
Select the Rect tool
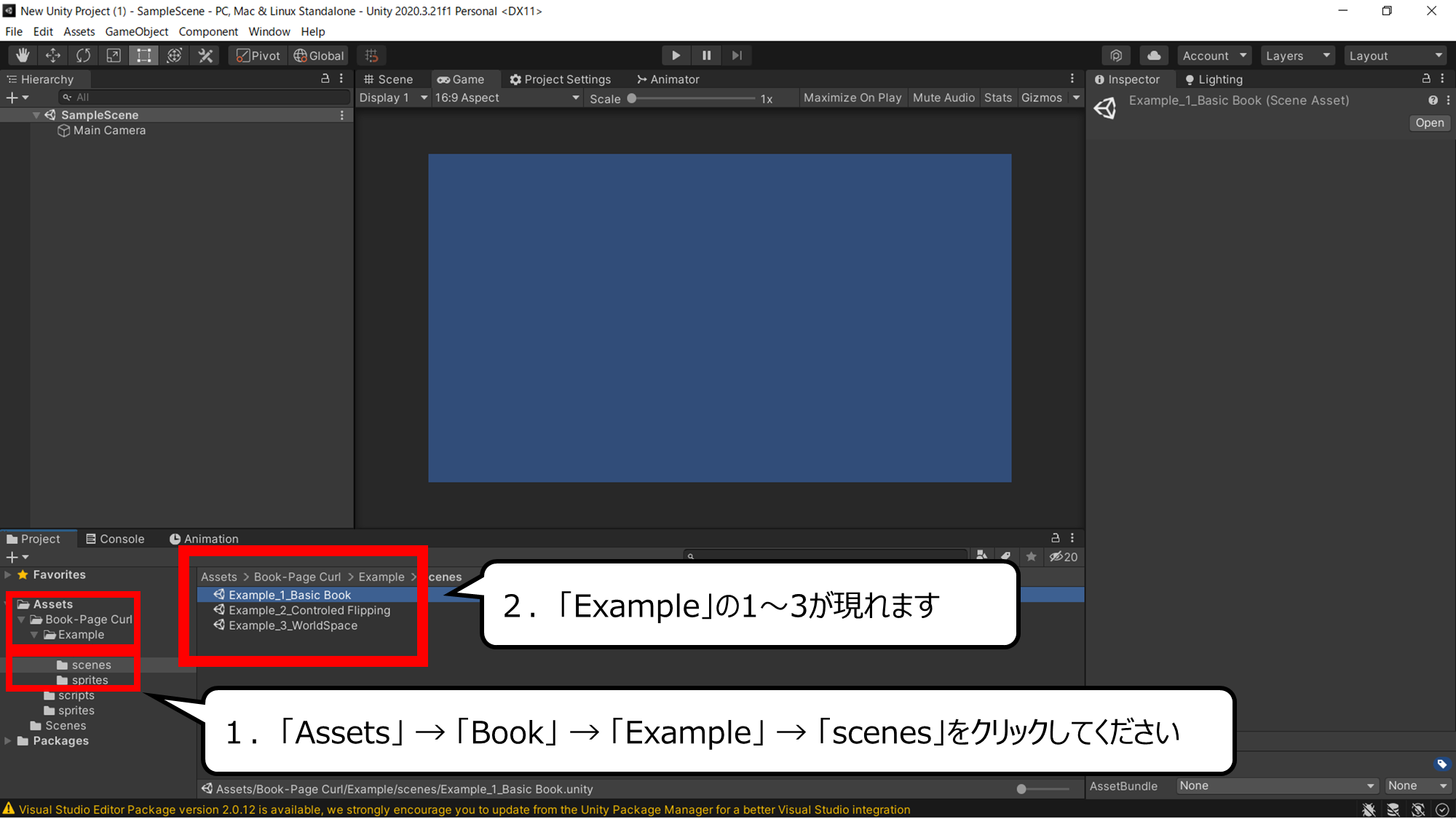[x=144, y=55]
